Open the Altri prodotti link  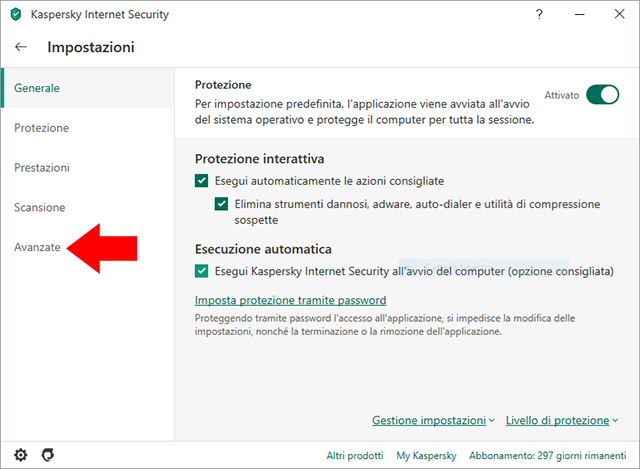[x=354, y=456]
